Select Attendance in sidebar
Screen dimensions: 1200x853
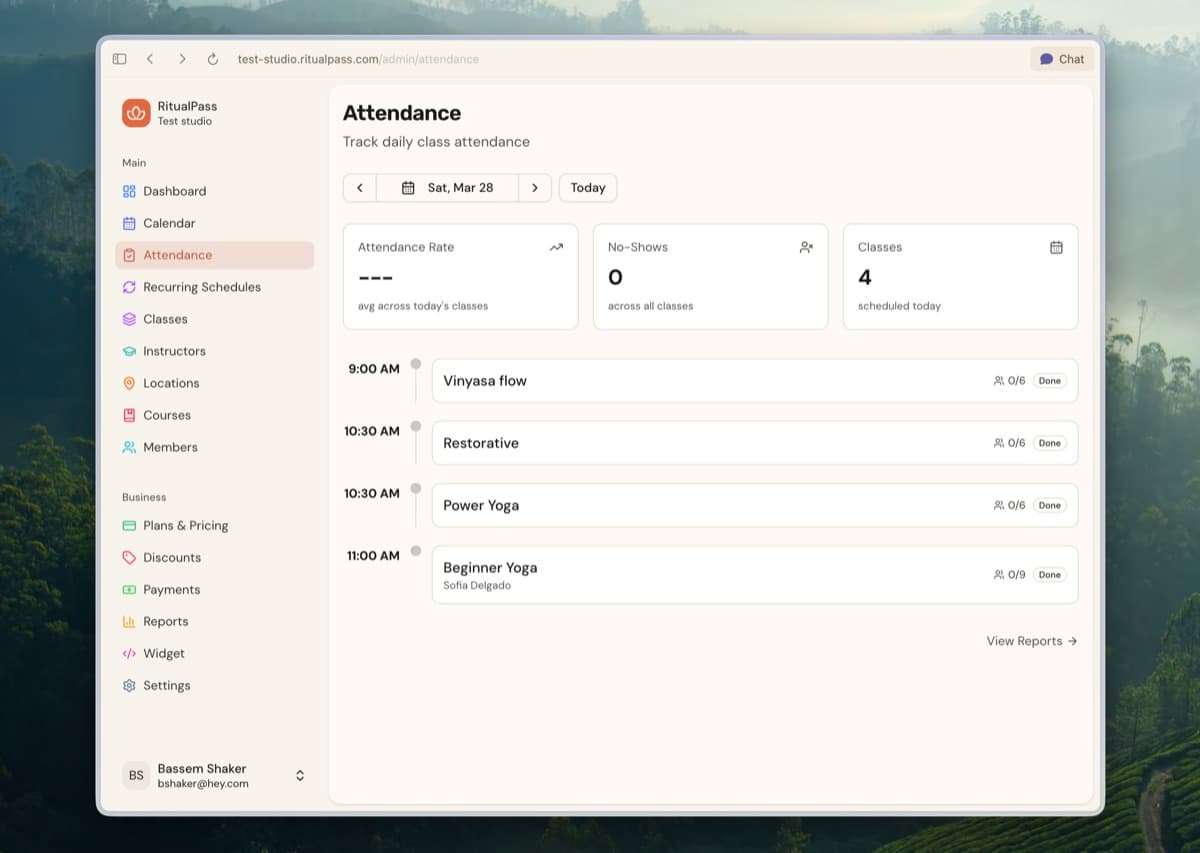(x=215, y=255)
